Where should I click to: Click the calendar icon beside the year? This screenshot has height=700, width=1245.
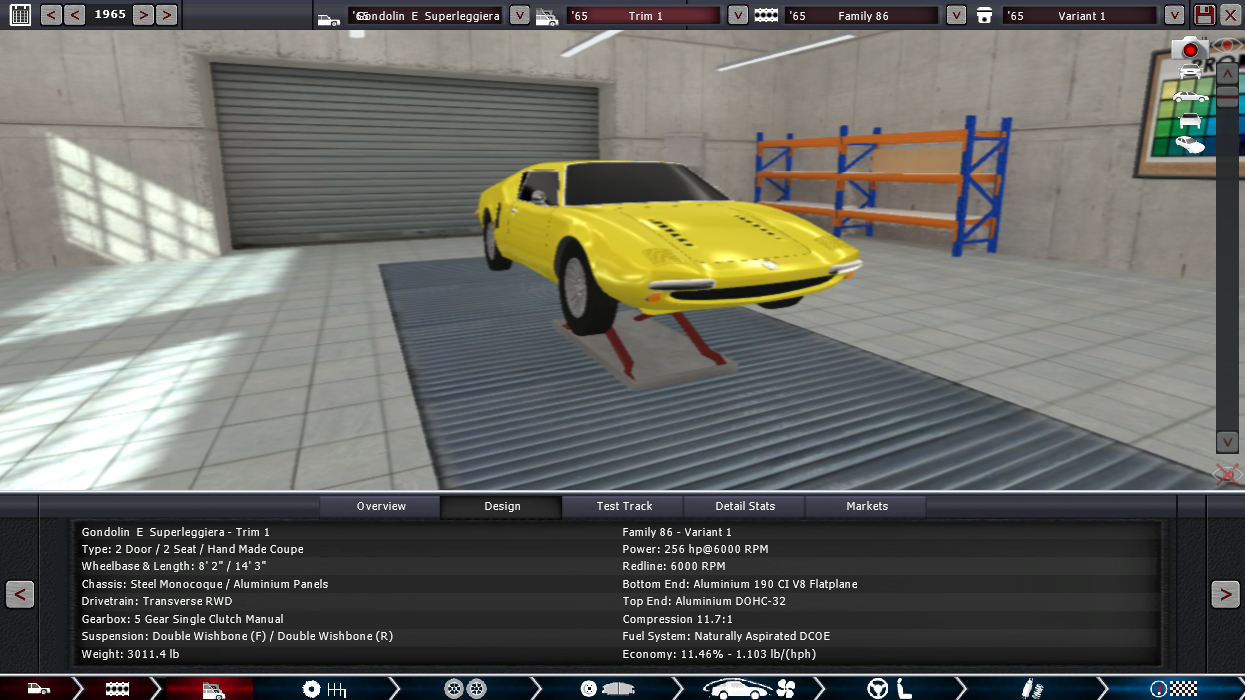point(20,15)
